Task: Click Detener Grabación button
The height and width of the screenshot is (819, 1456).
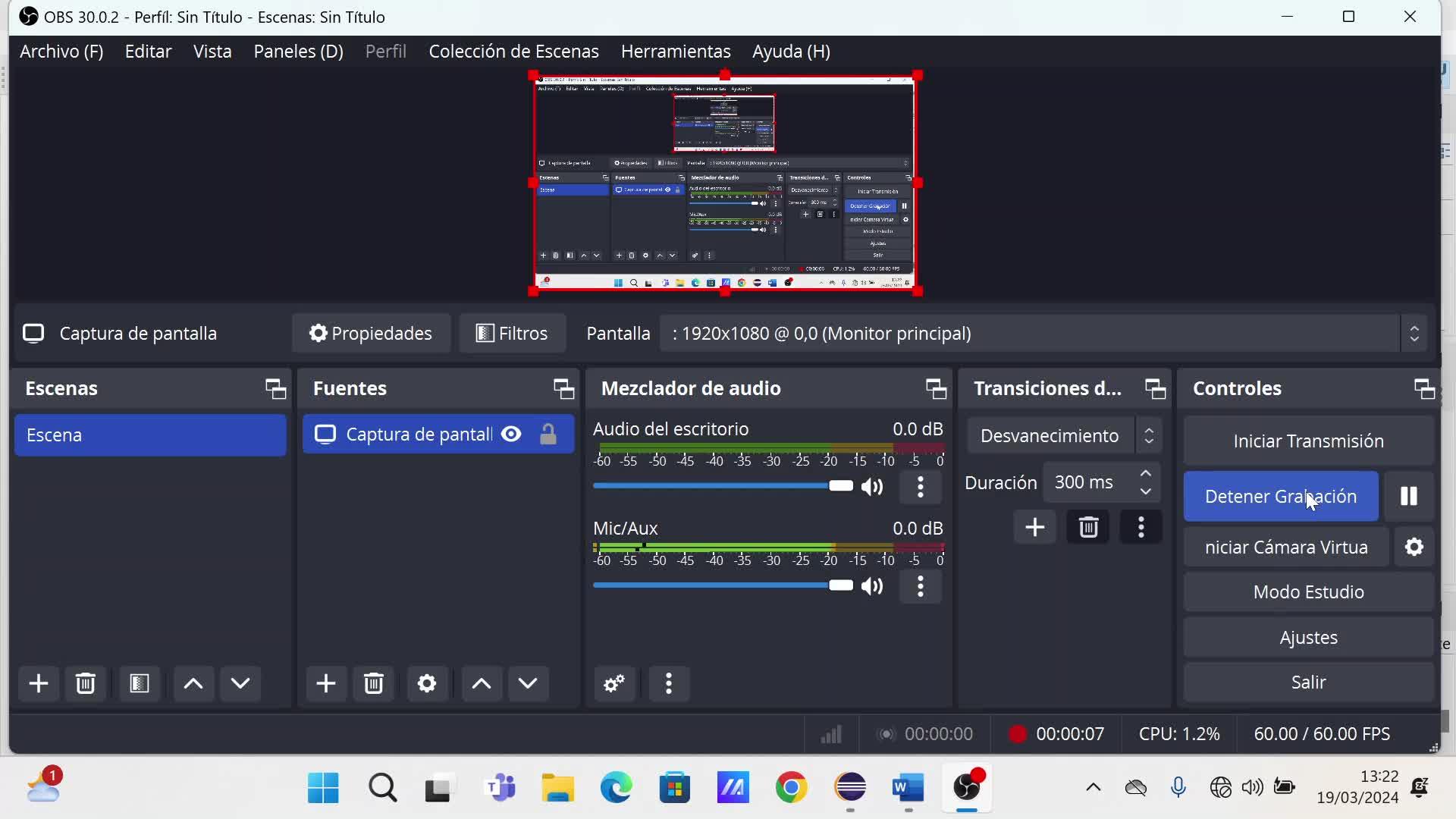Action: pyautogui.click(x=1280, y=497)
